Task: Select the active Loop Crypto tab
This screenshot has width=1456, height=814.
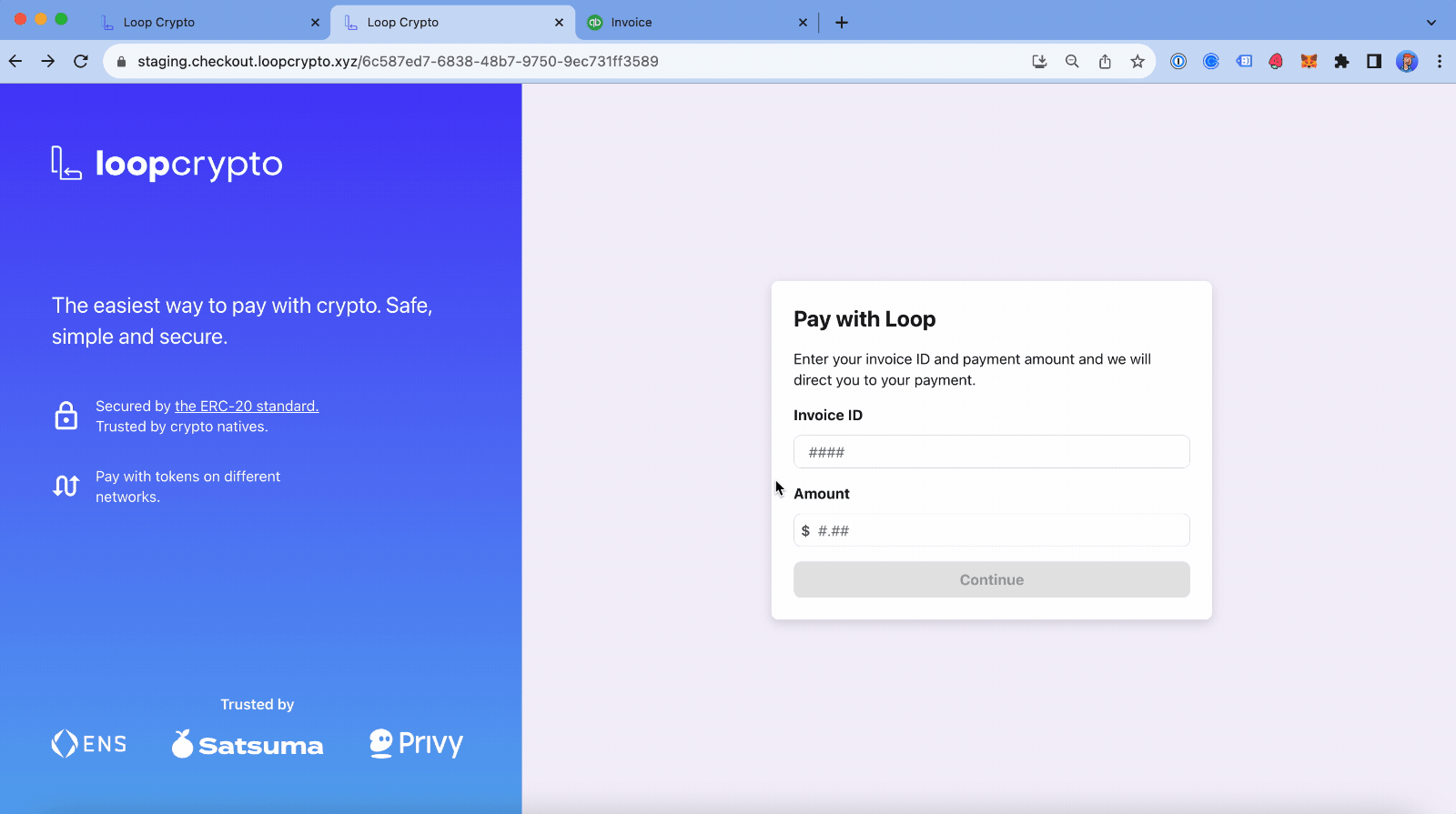Action: (452, 22)
